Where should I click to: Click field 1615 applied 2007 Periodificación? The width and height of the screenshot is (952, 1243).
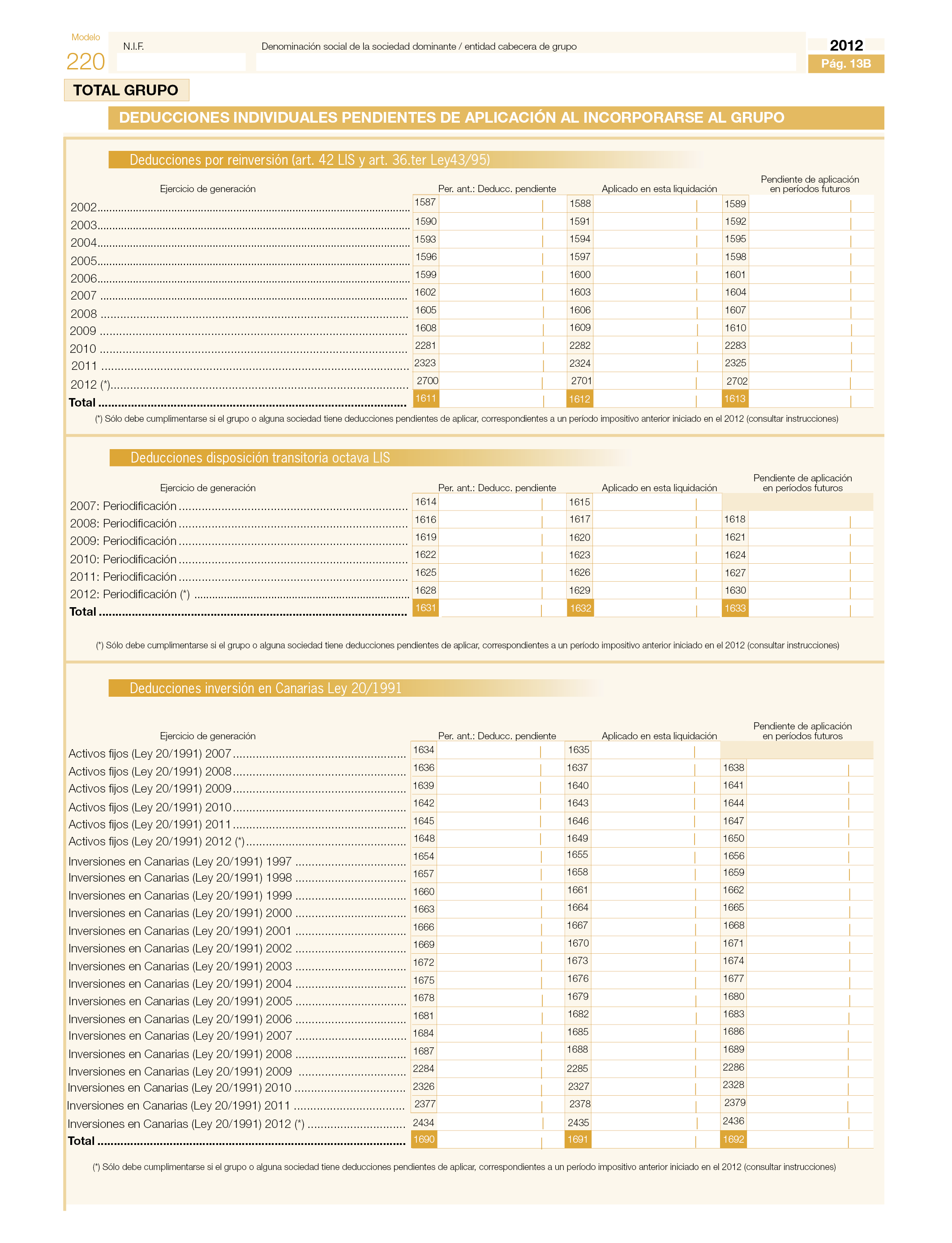pos(658,502)
